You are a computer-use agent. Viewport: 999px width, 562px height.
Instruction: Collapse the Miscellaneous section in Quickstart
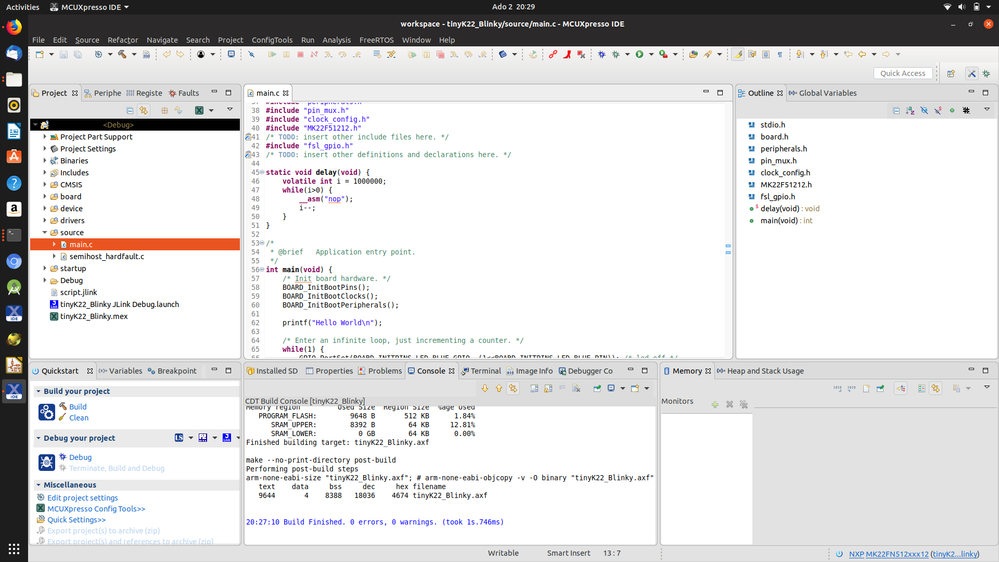(38, 485)
